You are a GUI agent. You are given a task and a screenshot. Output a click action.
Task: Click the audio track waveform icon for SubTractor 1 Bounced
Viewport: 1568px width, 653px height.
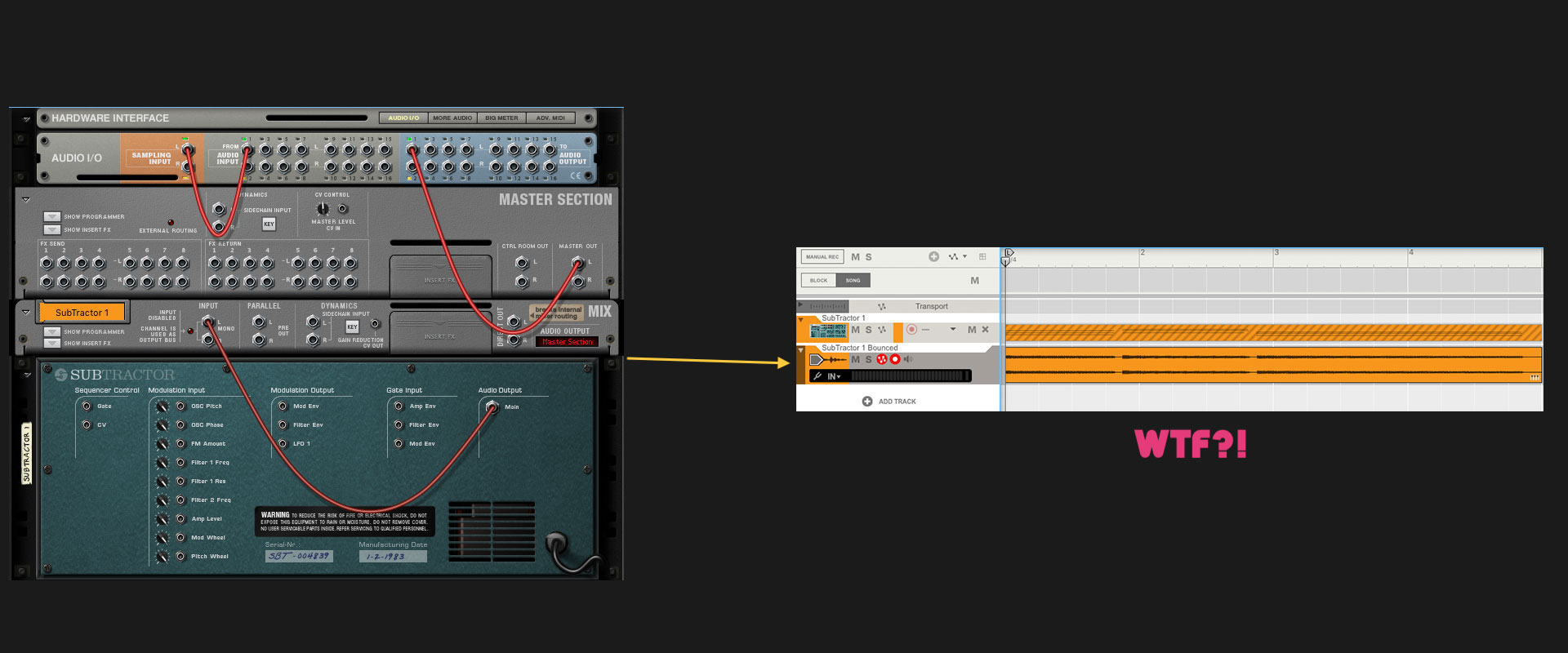pyautogui.click(x=828, y=360)
